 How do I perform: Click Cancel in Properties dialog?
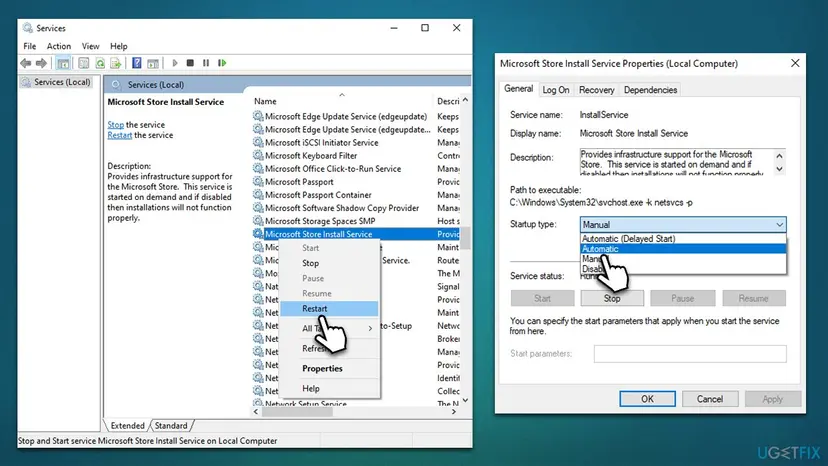point(710,399)
